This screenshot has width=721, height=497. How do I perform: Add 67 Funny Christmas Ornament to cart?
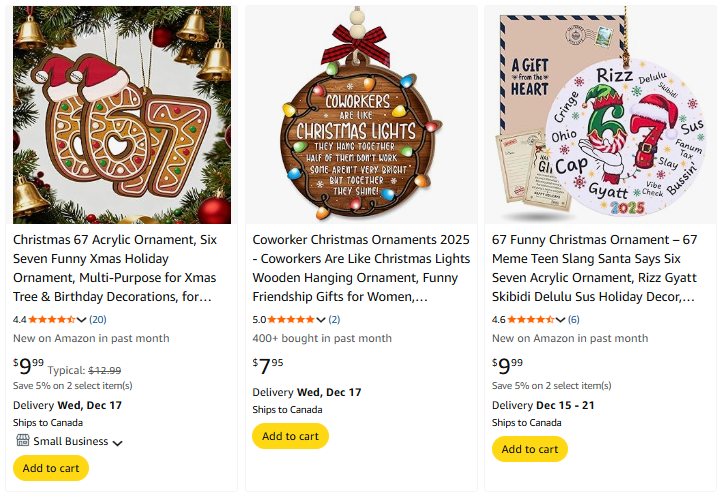(x=530, y=449)
